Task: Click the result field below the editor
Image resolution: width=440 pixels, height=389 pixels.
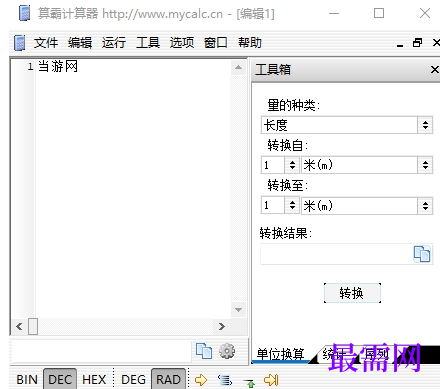Action: click(x=101, y=351)
